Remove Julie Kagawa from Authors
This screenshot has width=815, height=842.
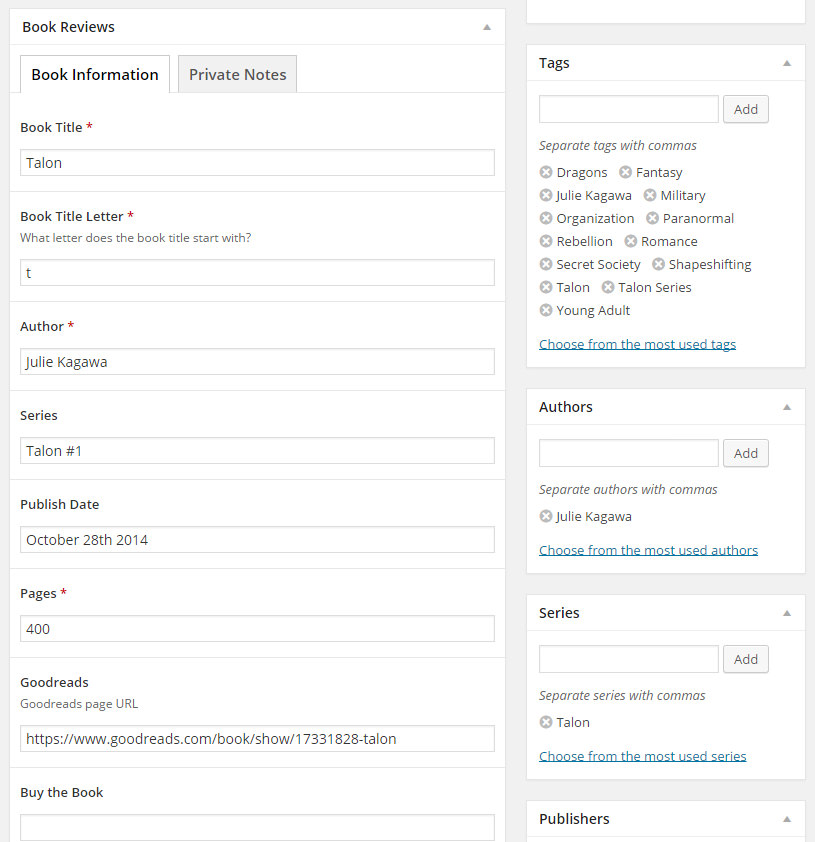pos(546,516)
